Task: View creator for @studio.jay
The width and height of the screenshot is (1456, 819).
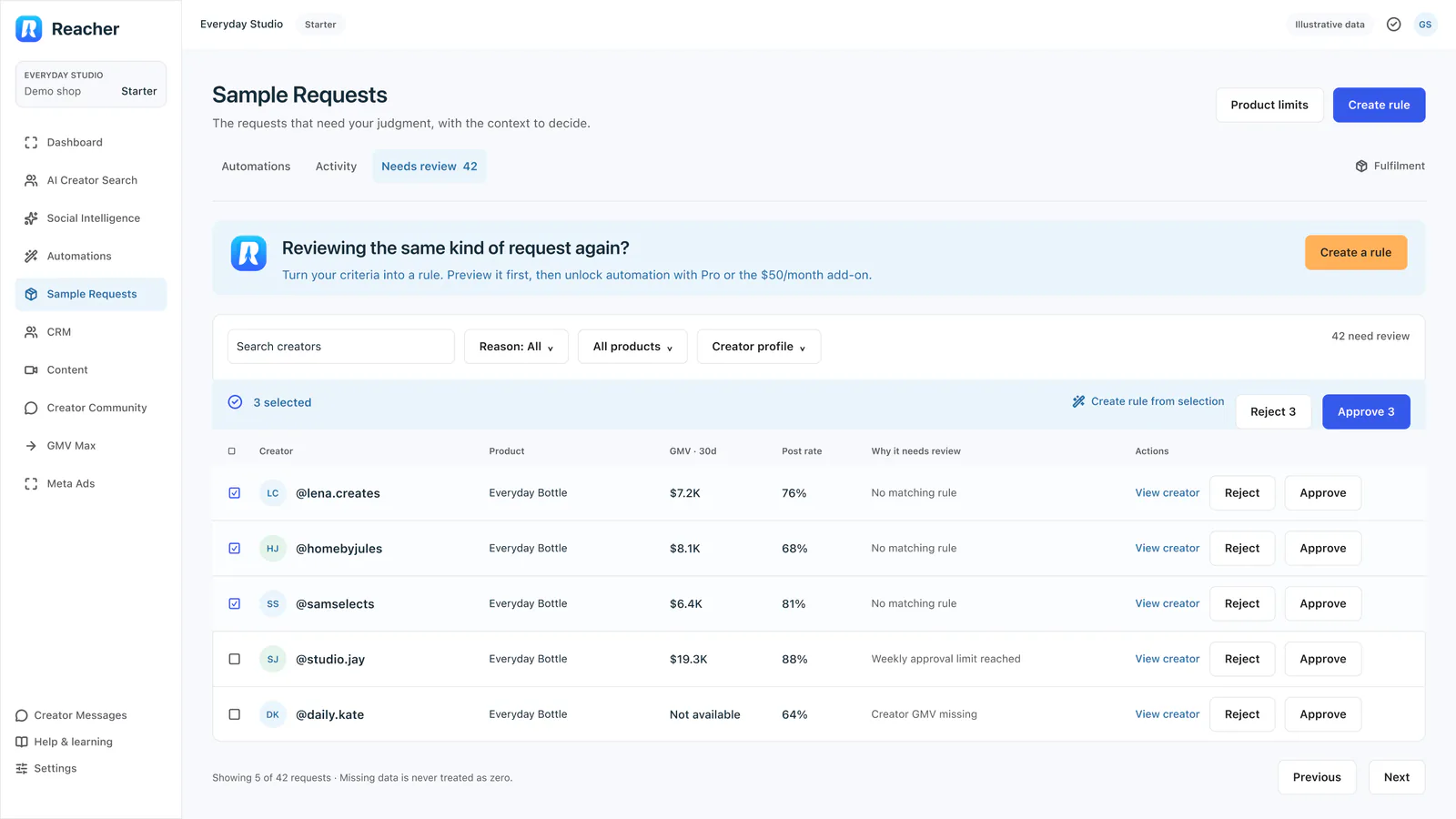Action: (x=1168, y=659)
